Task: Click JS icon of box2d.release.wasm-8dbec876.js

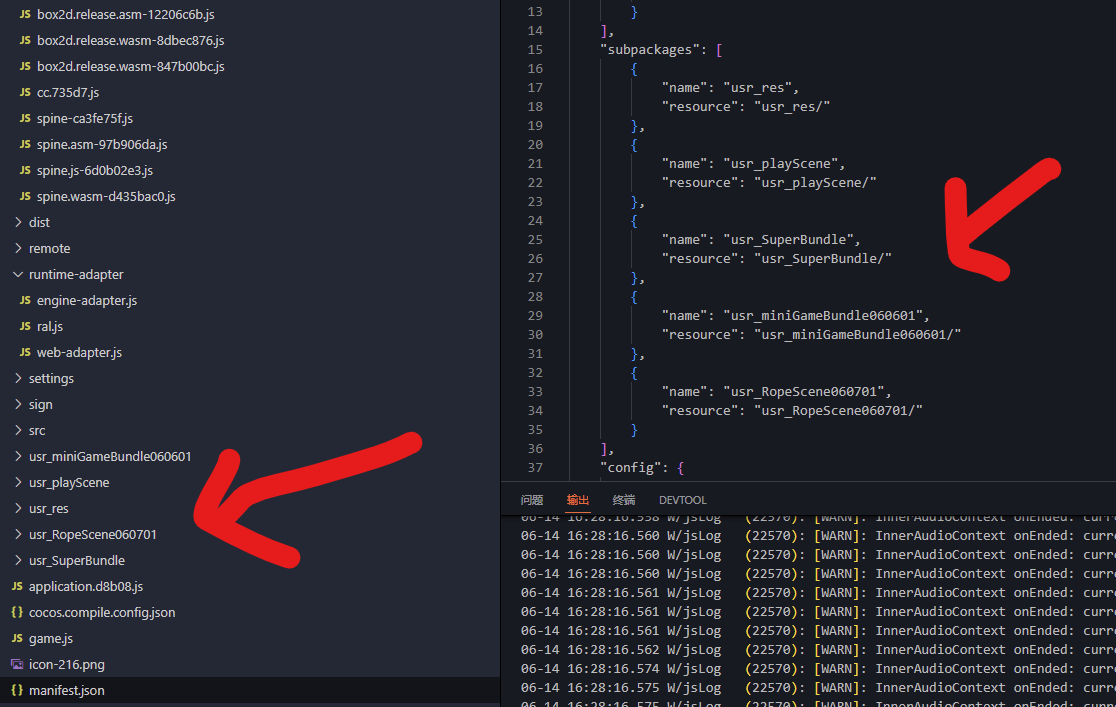Action: click(25, 41)
